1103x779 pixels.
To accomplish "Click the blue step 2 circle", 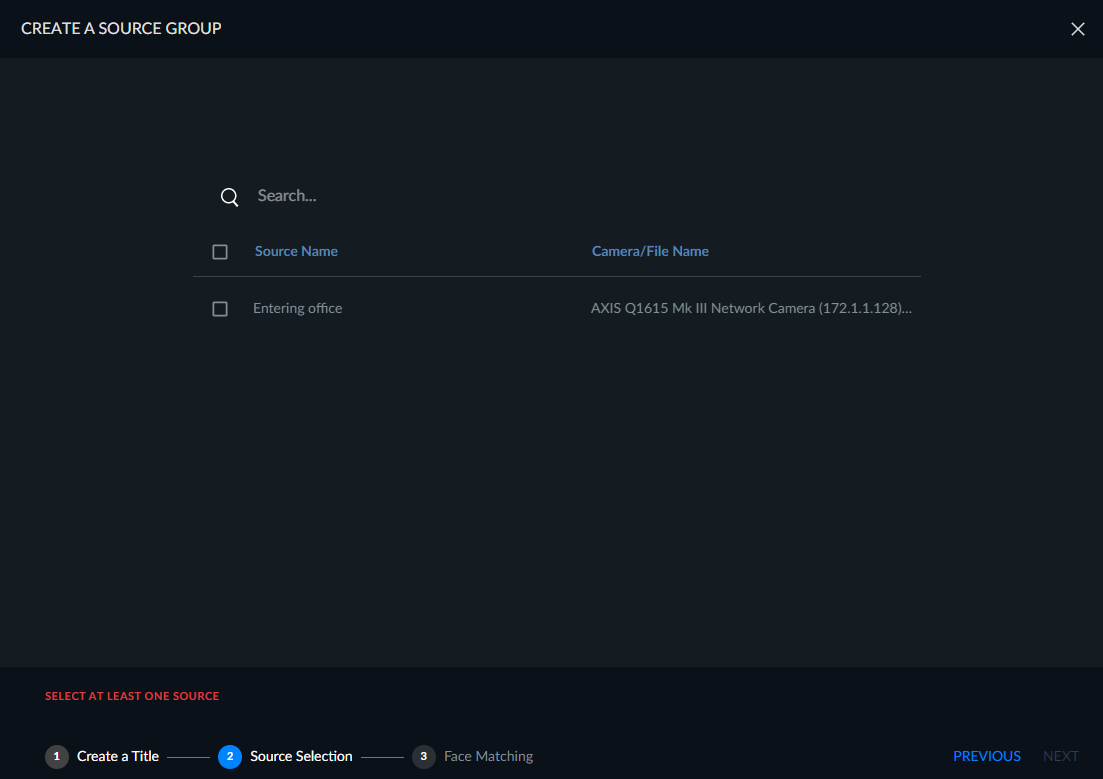I will point(230,756).
